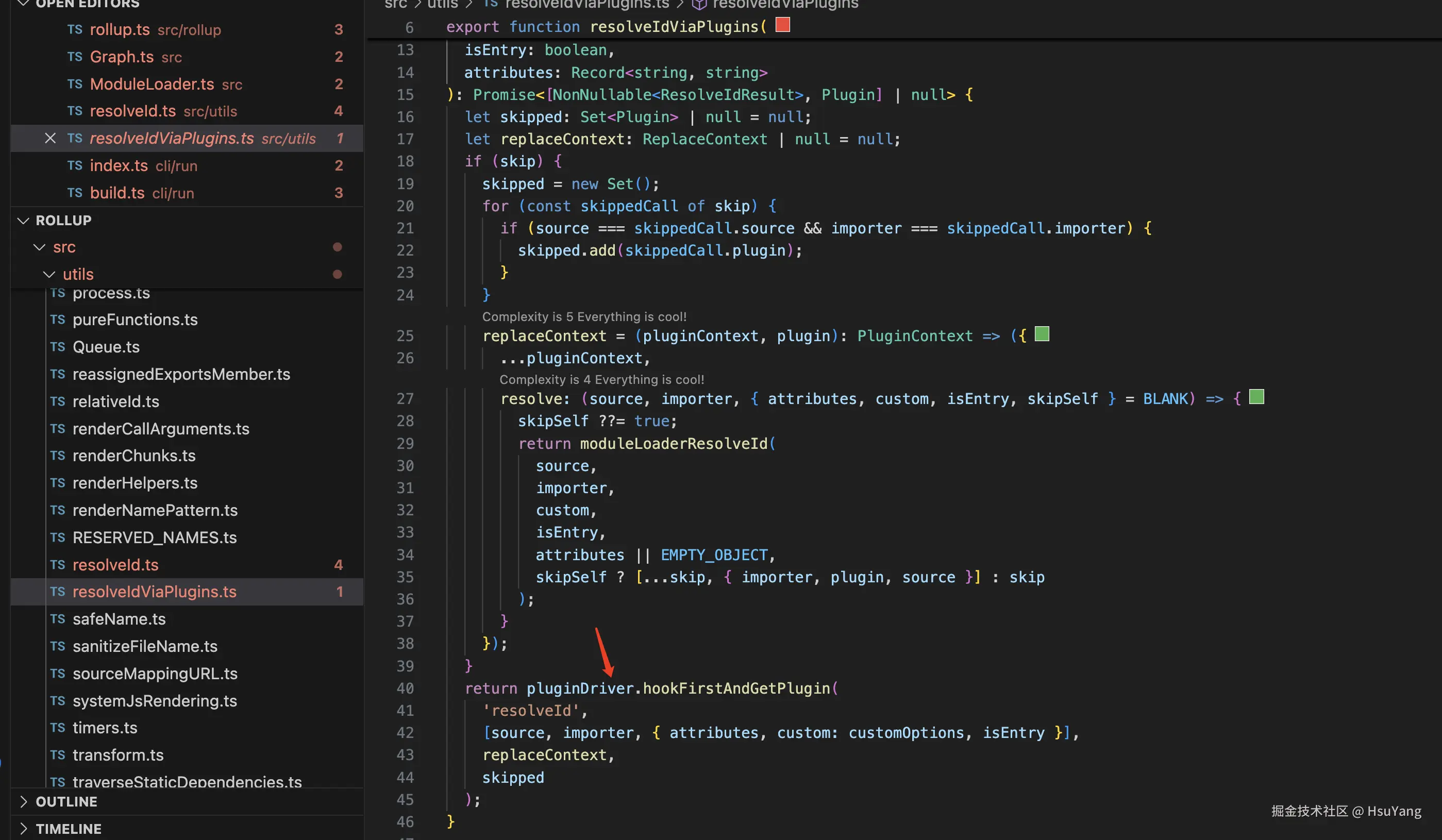Screen dimensions: 1442x840
Task: Open ModuleLoader.ts from open editors
Action: tap(152, 84)
